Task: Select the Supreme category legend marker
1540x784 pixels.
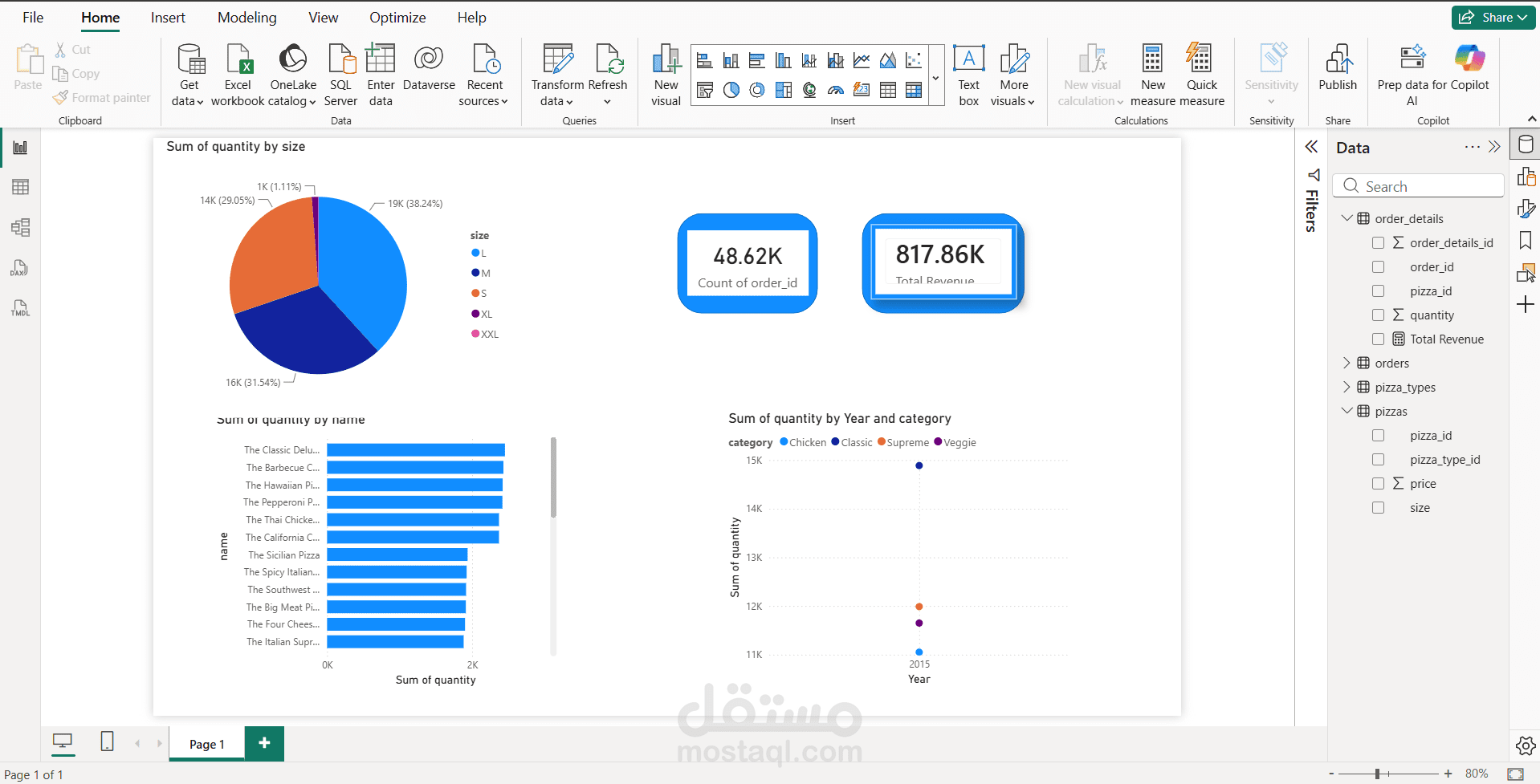Action: 882,442
